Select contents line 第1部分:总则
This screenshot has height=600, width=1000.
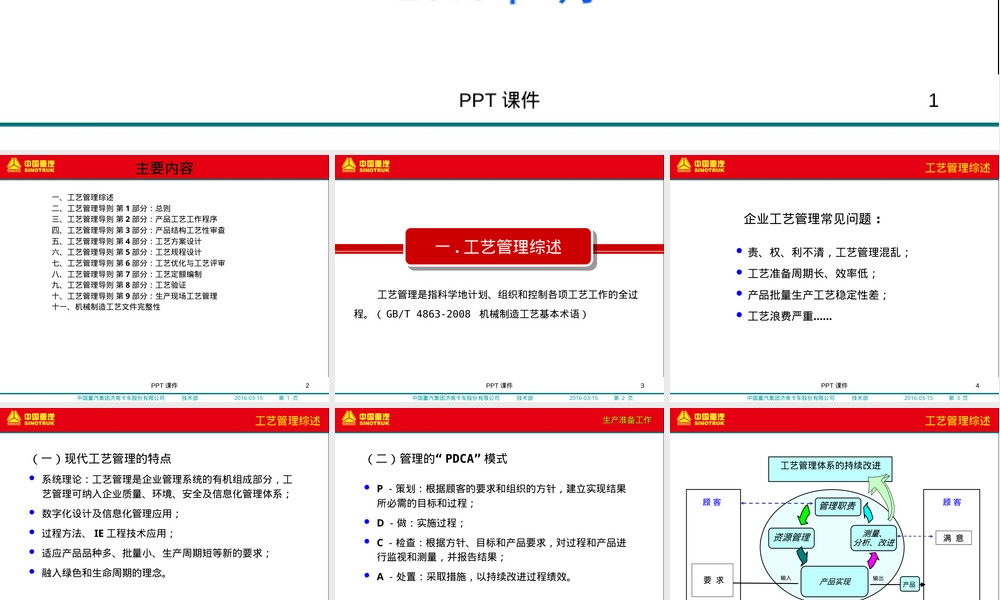(x=111, y=209)
